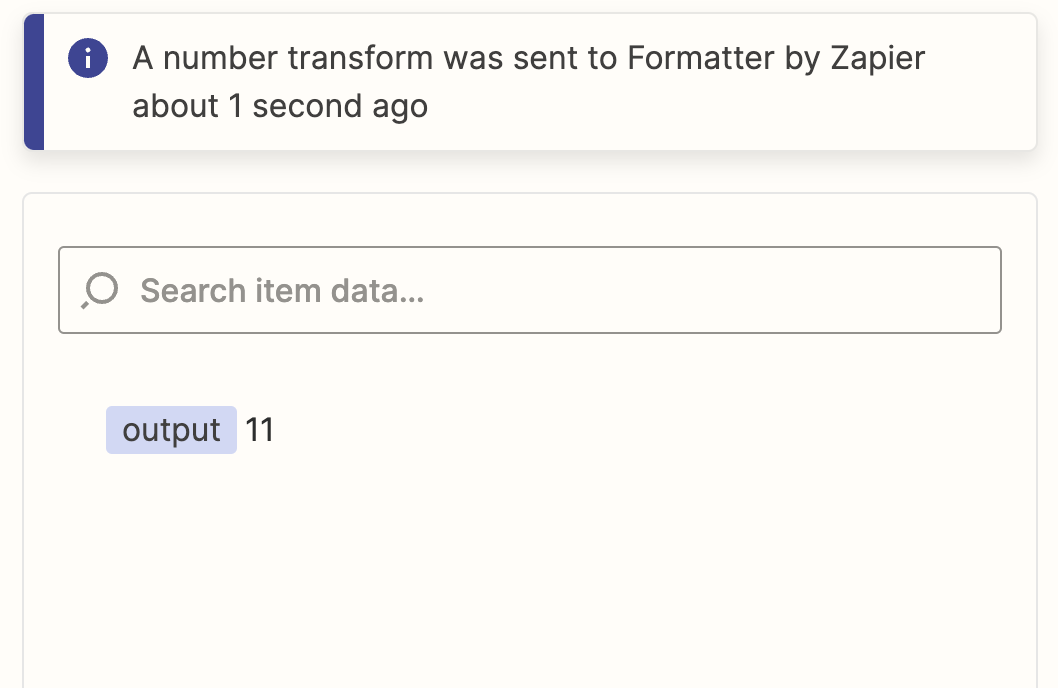Click the number transform notification message
Screen dimensions: 1058x688
click(x=528, y=82)
